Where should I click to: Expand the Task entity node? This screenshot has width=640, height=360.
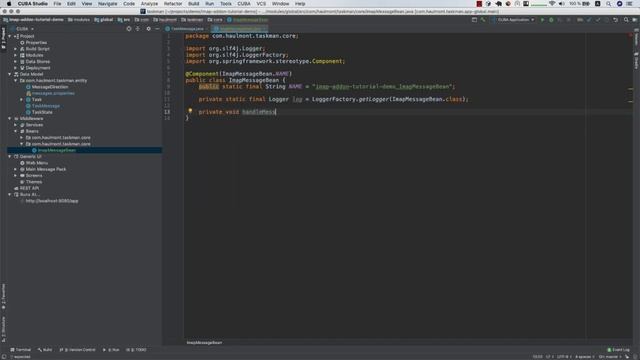tap(22, 100)
